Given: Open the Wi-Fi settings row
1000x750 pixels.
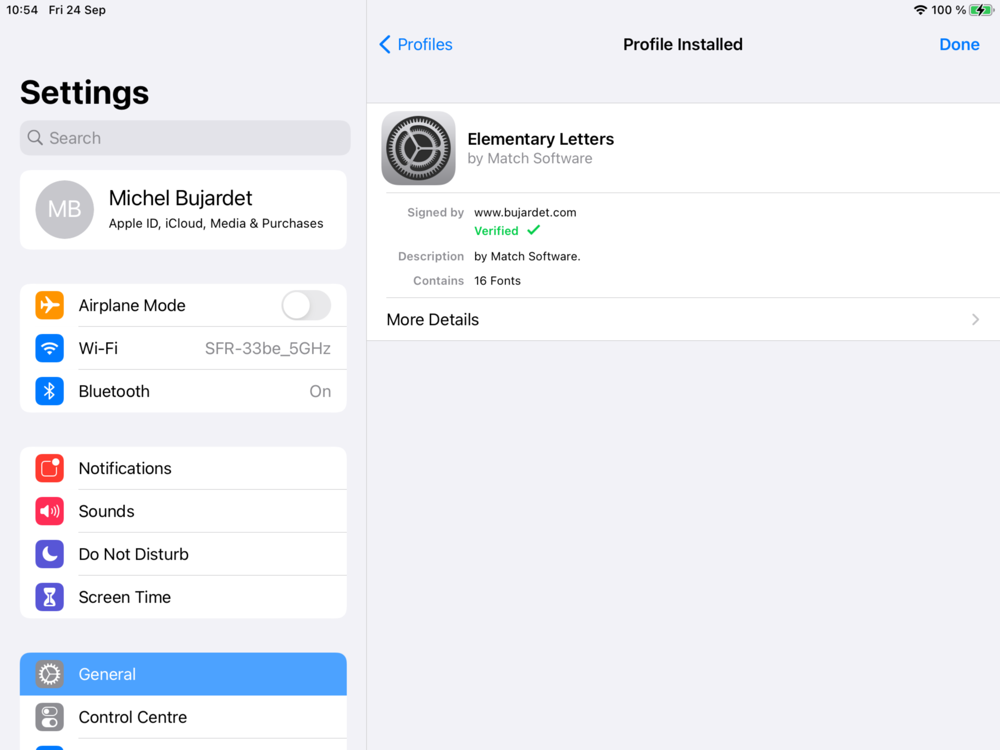Looking at the screenshot, I should click(x=184, y=348).
